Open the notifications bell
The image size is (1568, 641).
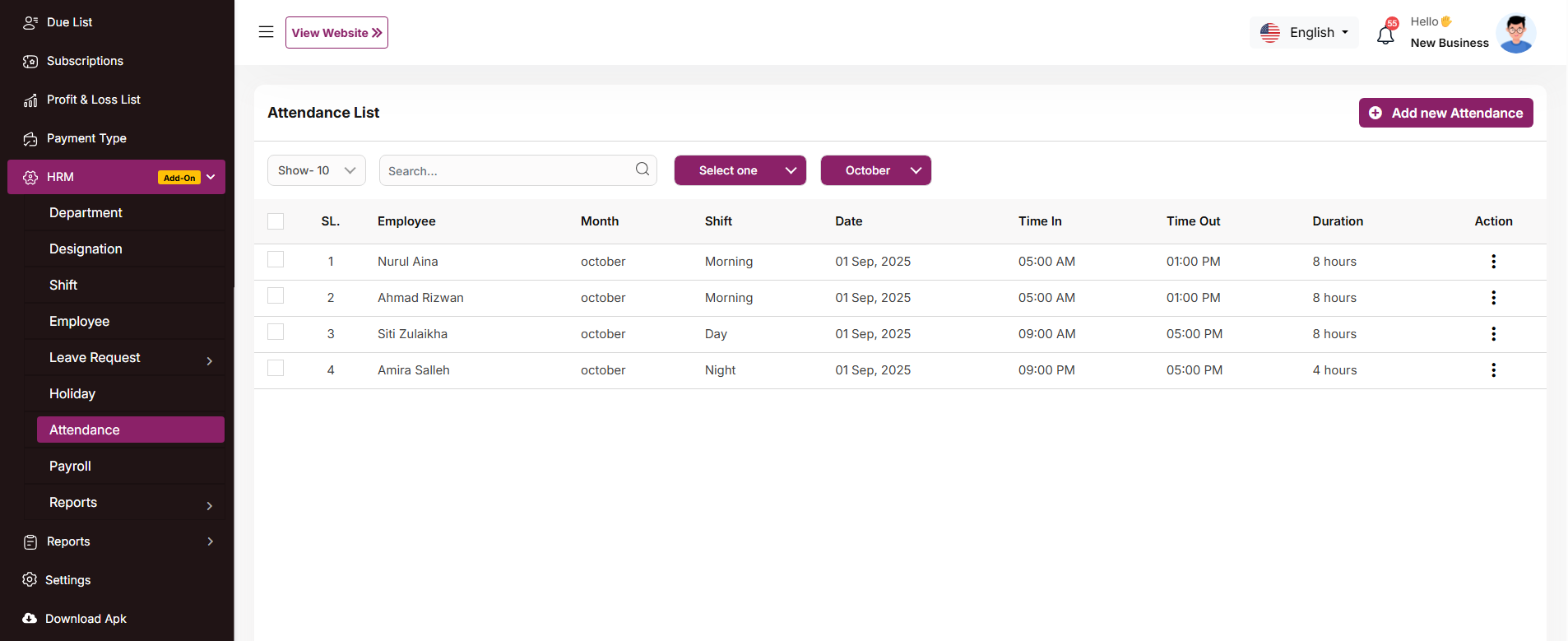(1385, 35)
